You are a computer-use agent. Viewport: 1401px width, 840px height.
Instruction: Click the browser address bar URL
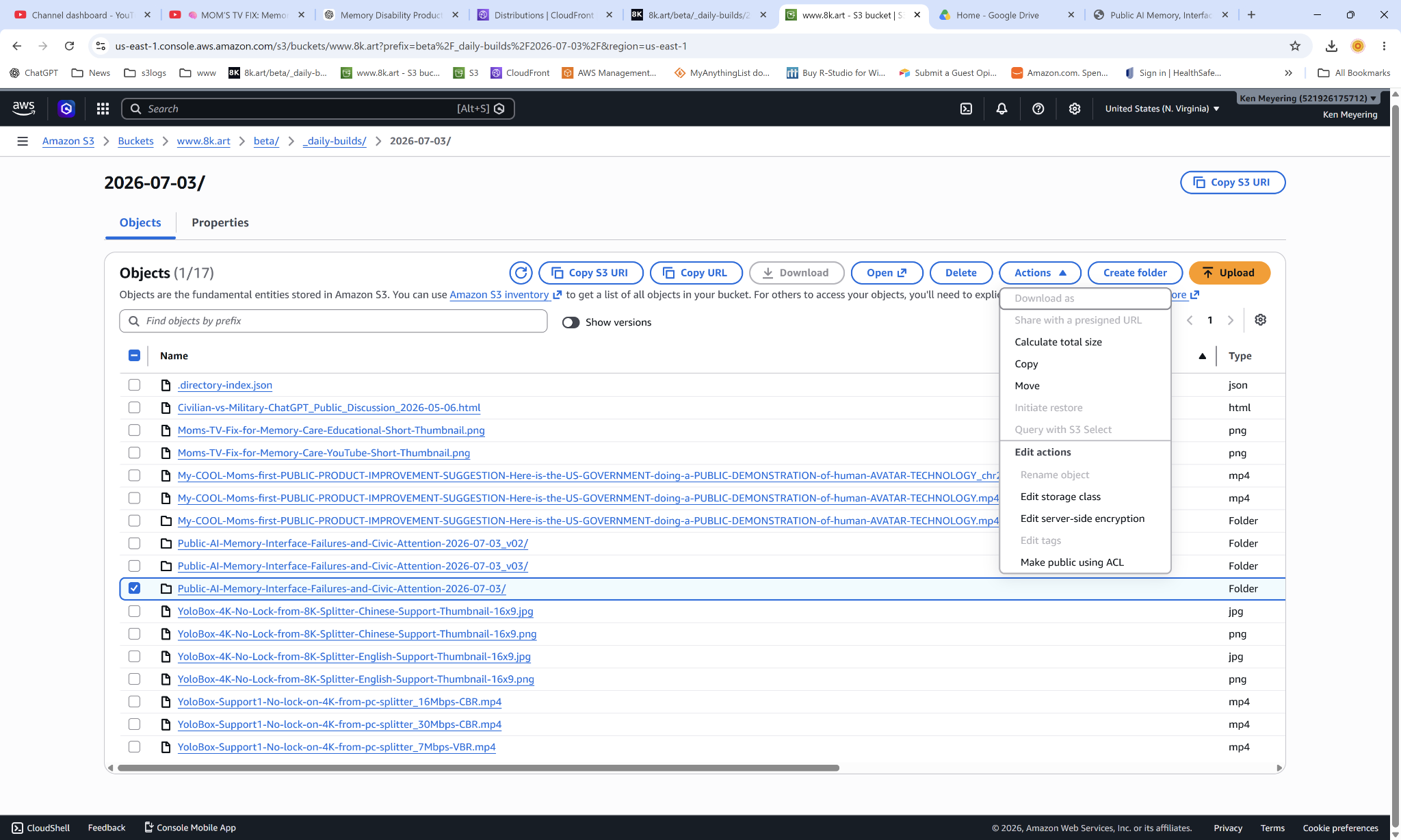coord(401,46)
